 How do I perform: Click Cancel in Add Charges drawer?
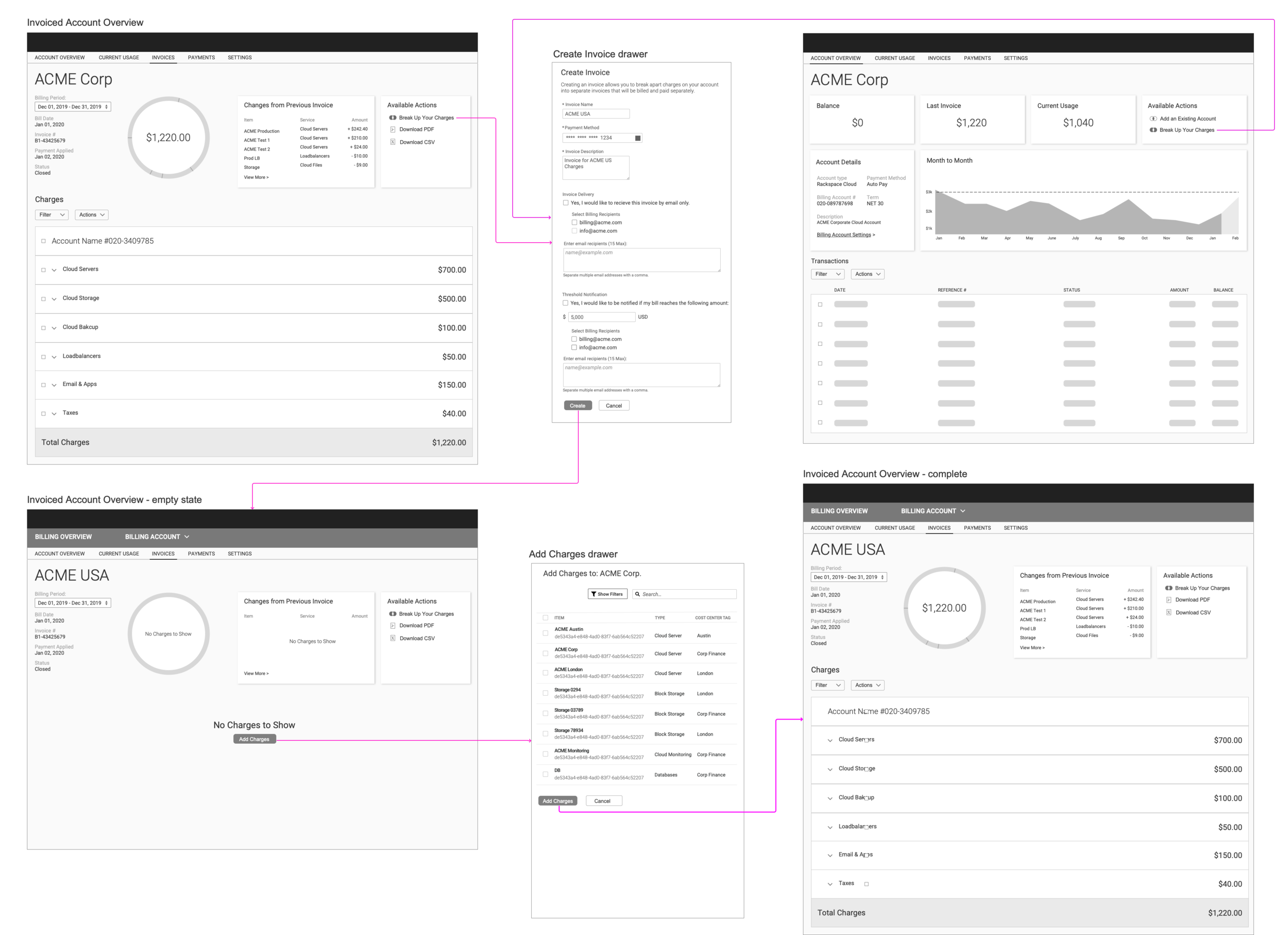click(x=603, y=801)
